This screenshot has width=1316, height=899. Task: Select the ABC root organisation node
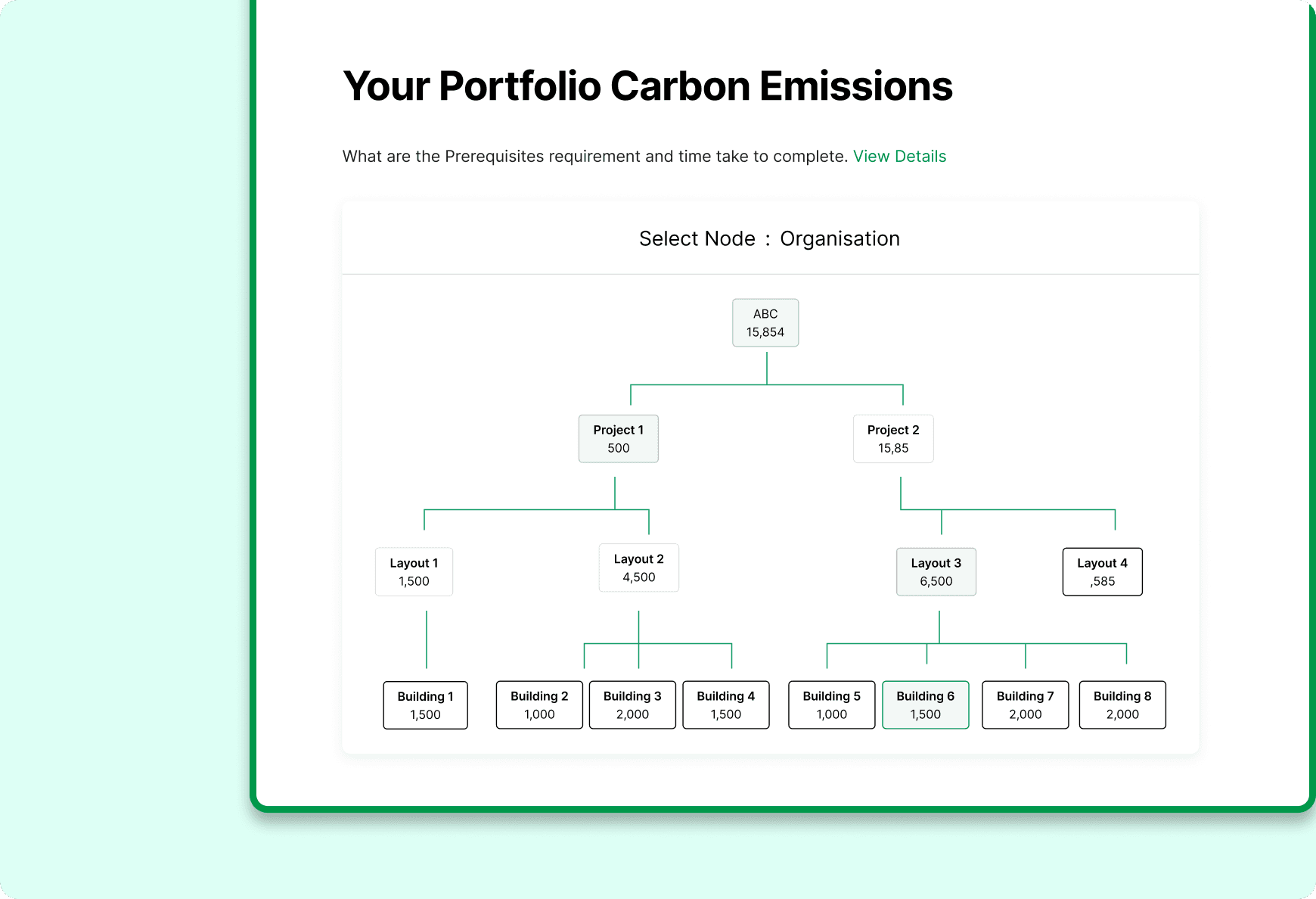[x=765, y=322]
